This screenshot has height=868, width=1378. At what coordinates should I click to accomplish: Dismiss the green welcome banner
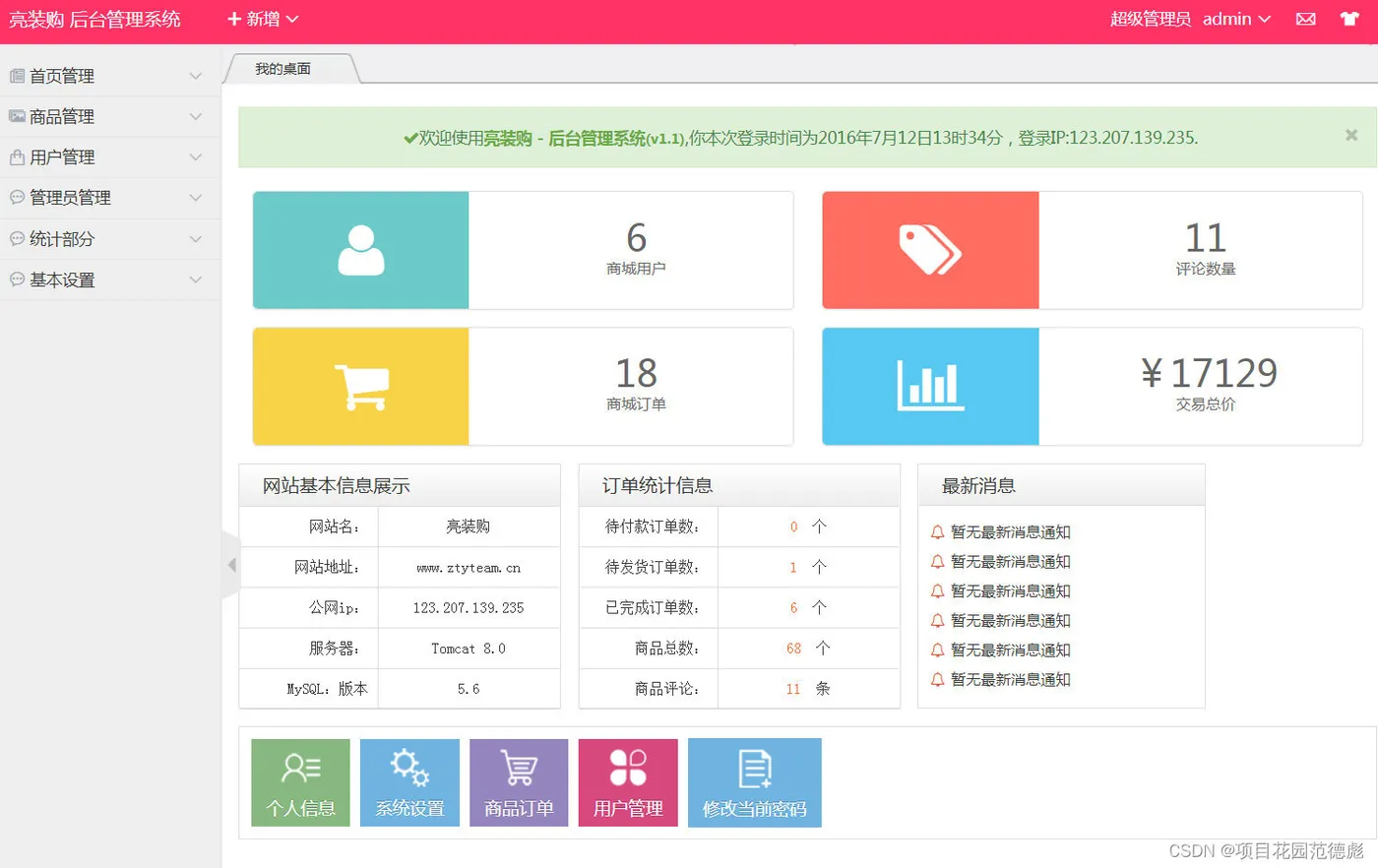tap(1351, 136)
